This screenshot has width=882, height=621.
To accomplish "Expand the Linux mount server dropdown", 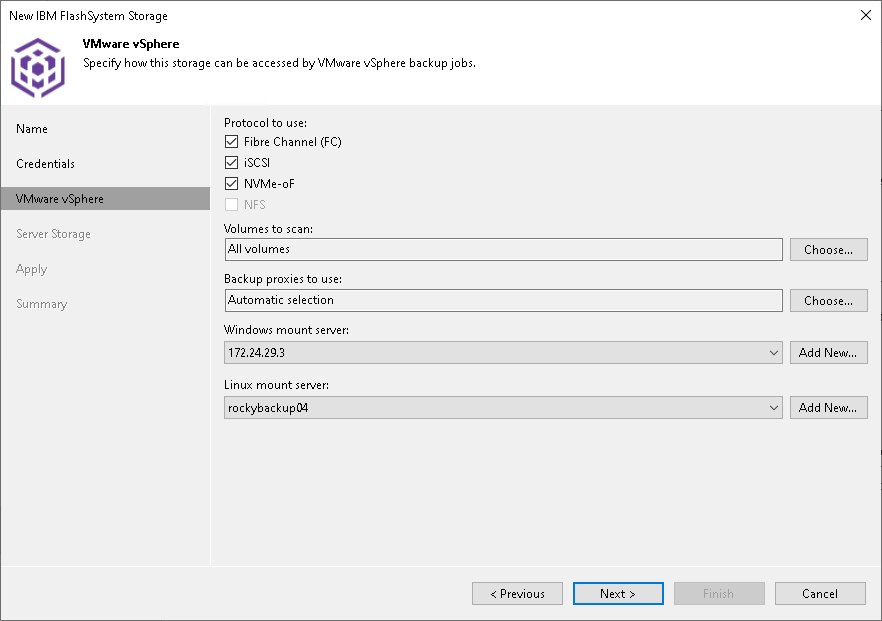I will pos(503,408).
